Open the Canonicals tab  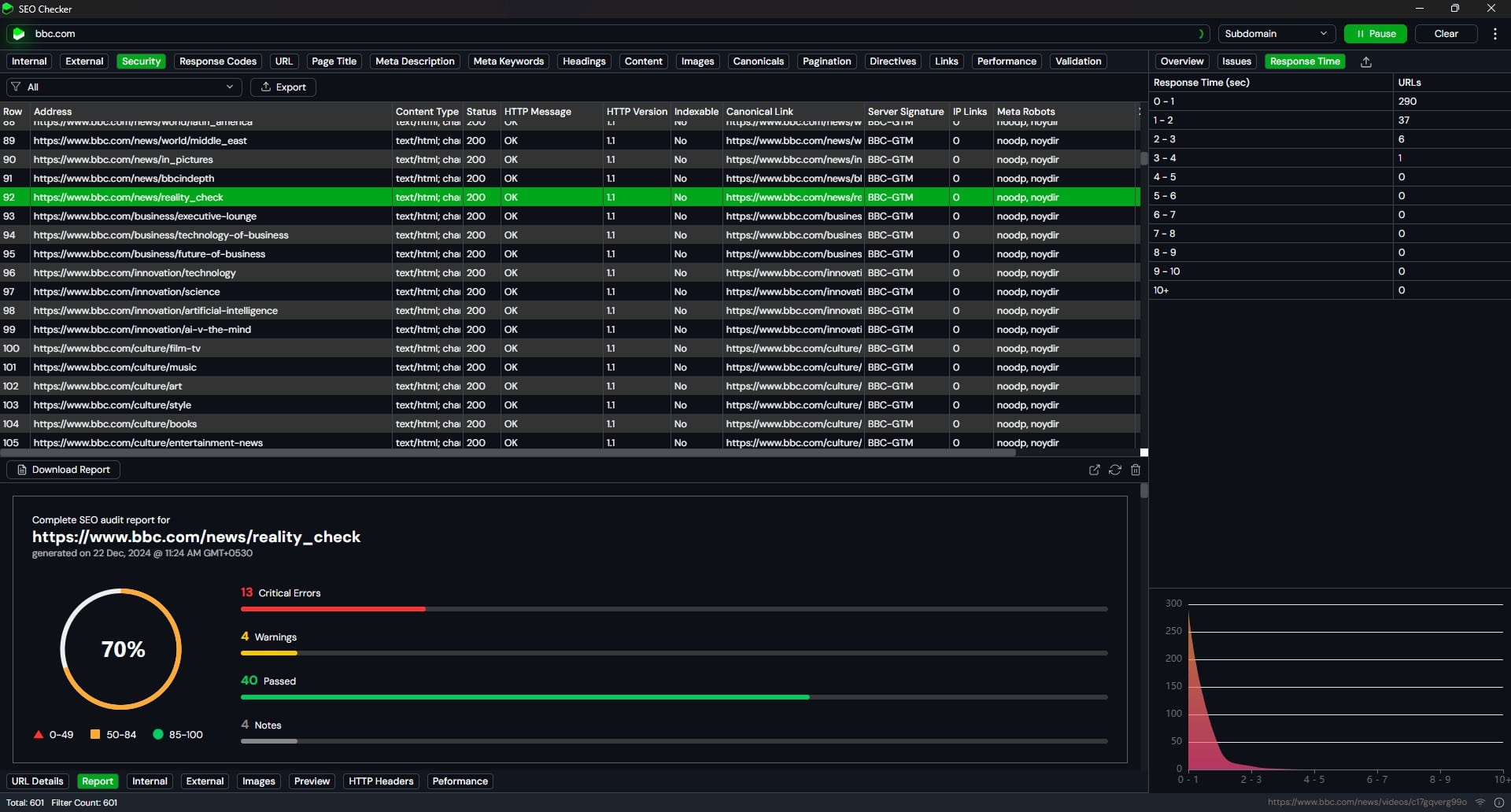[x=758, y=61]
